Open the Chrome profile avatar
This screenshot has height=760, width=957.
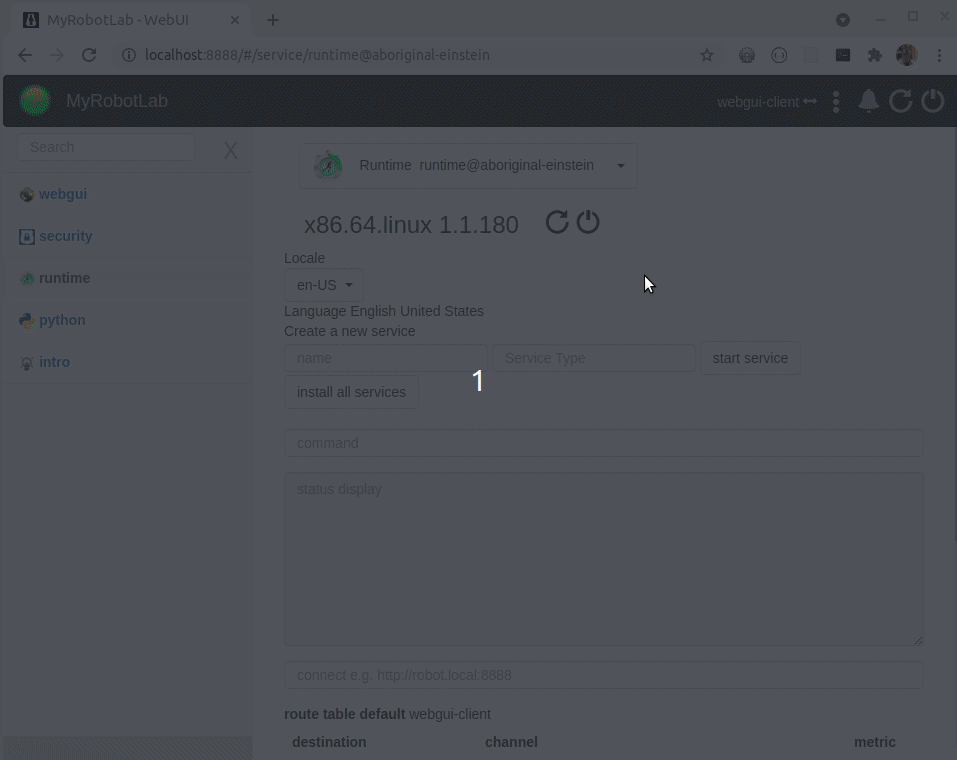[x=907, y=56]
